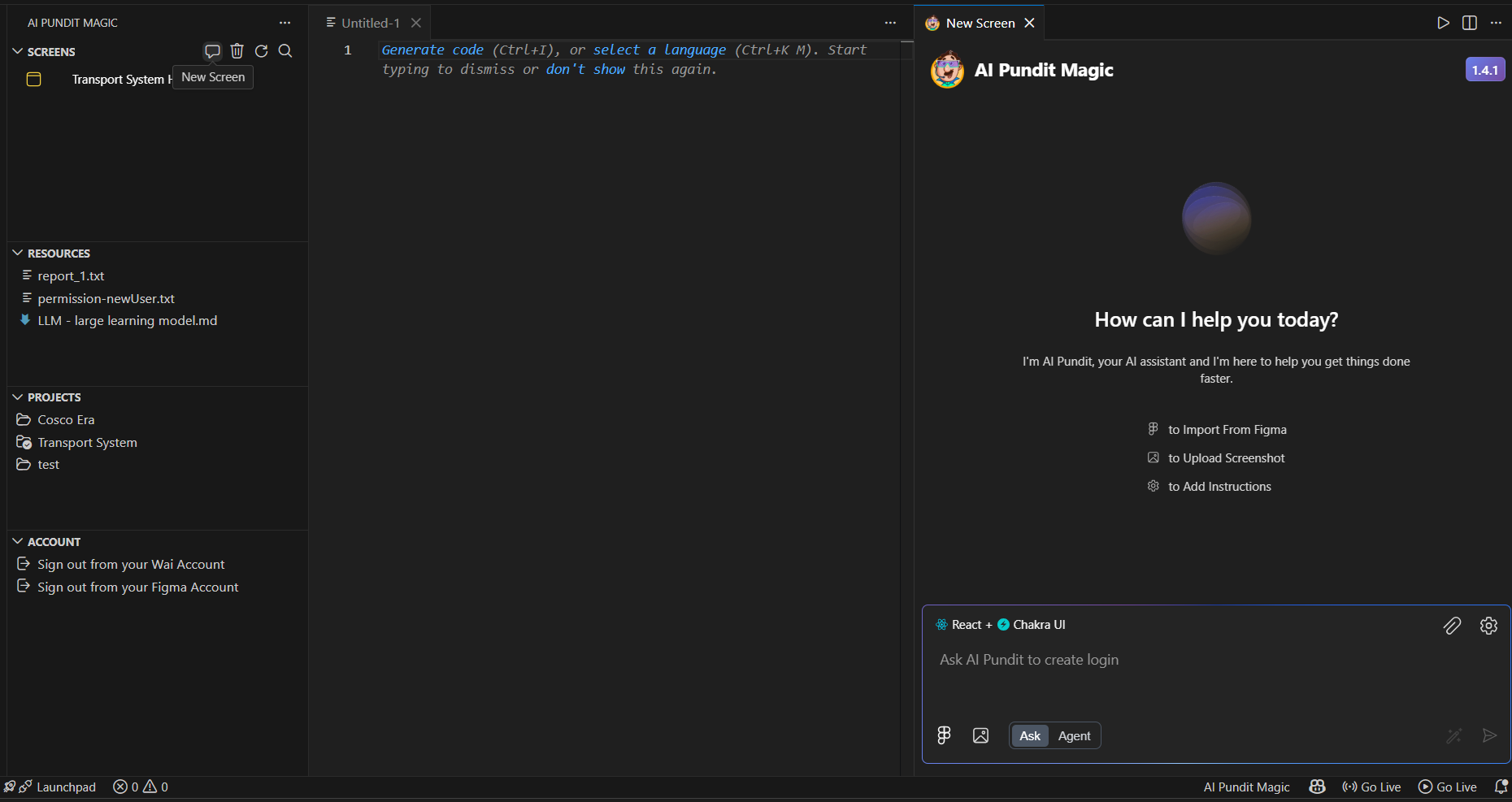
Task: Collapse the RESOURCES section
Action: pyautogui.click(x=18, y=253)
